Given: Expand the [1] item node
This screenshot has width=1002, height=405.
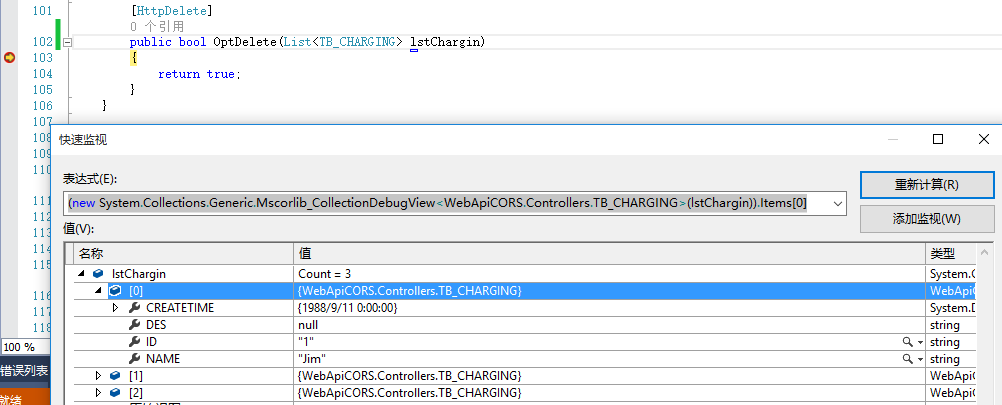Looking at the screenshot, I should (98, 375).
